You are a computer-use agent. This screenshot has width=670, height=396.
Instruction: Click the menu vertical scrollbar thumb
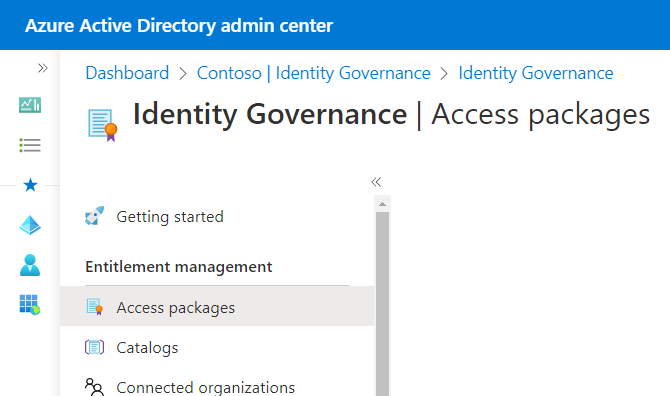(382, 304)
